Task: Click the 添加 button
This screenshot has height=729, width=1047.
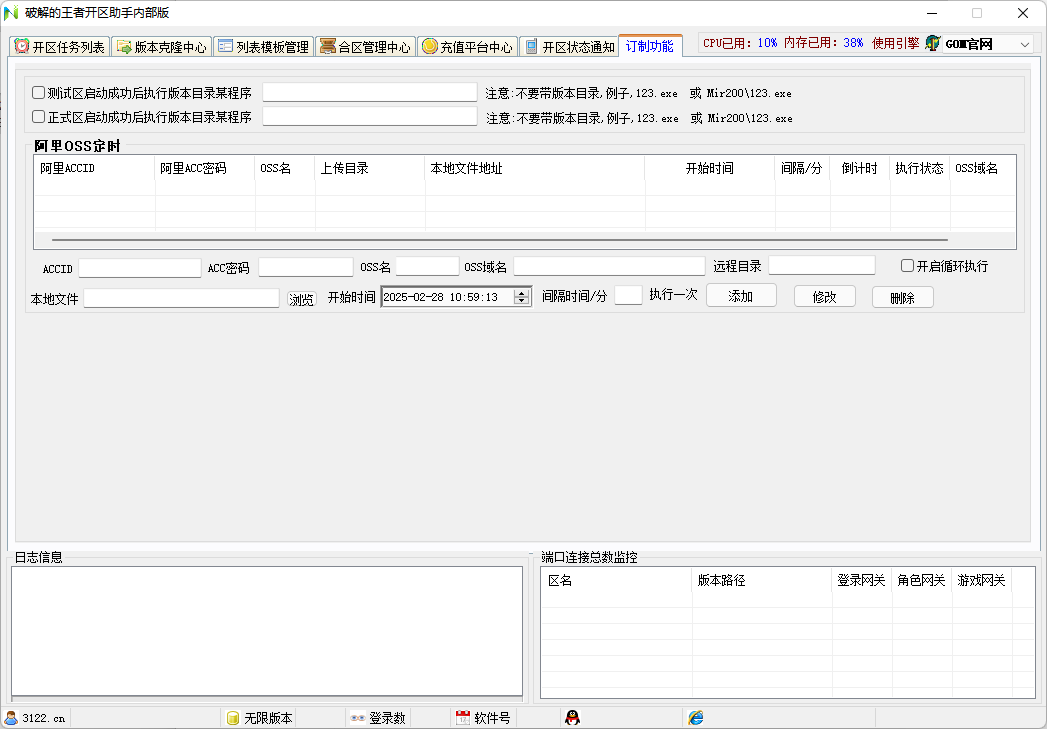Action: 741,296
